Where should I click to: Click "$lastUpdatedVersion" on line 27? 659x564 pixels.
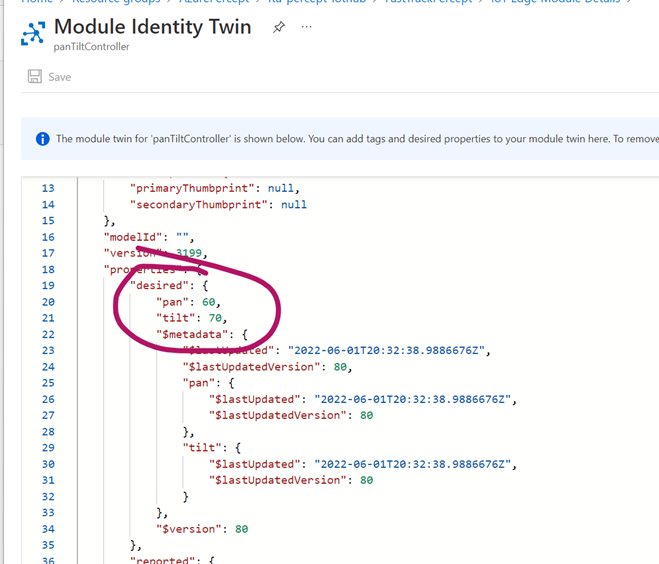click(278, 416)
